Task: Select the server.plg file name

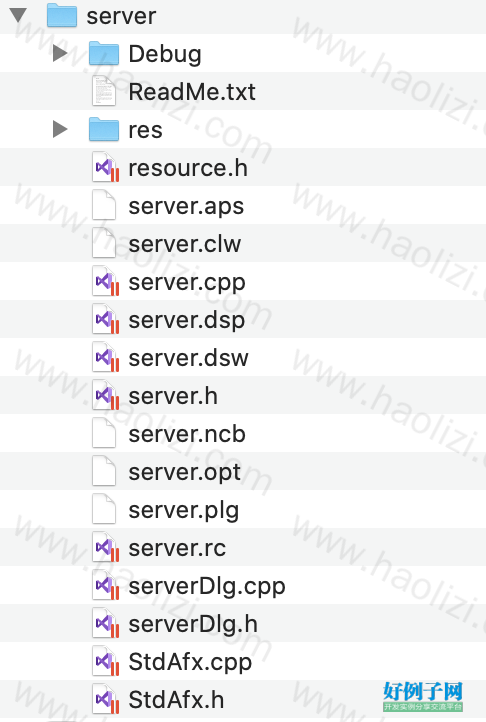Action: (183, 511)
